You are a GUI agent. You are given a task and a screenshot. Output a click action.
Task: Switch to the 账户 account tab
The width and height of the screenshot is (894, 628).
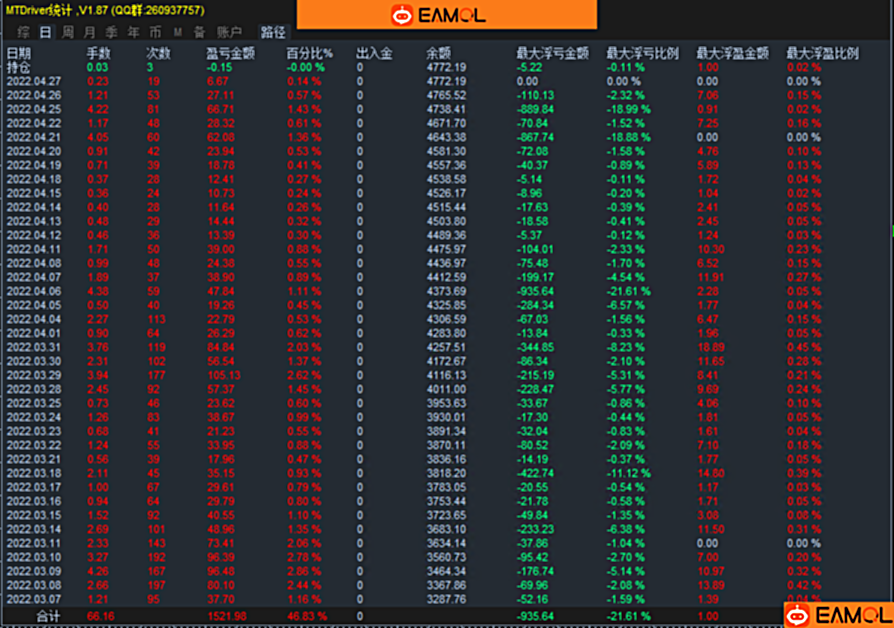(230, 32)
